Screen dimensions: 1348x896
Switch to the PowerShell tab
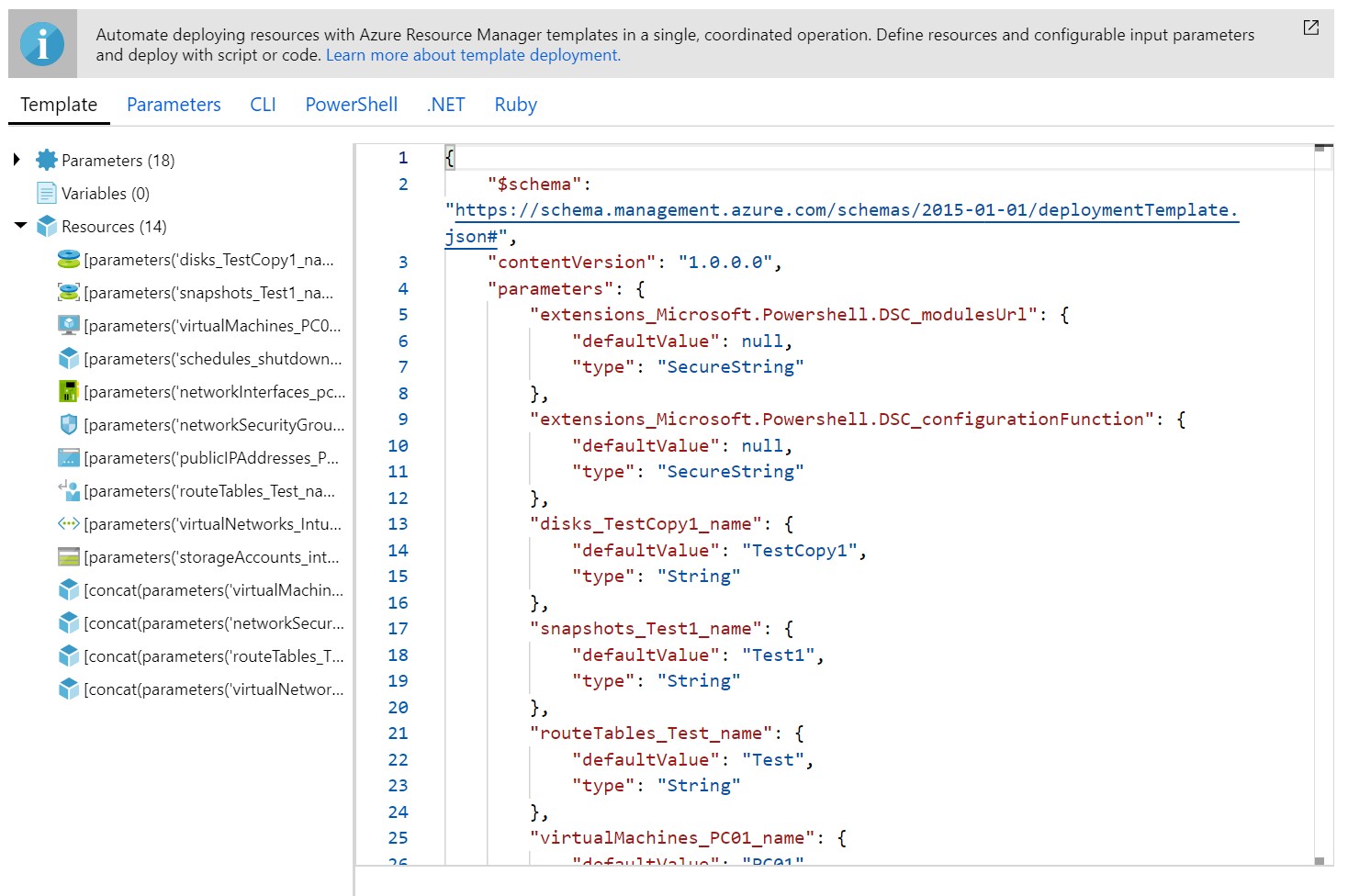click(x=351, y=105)
